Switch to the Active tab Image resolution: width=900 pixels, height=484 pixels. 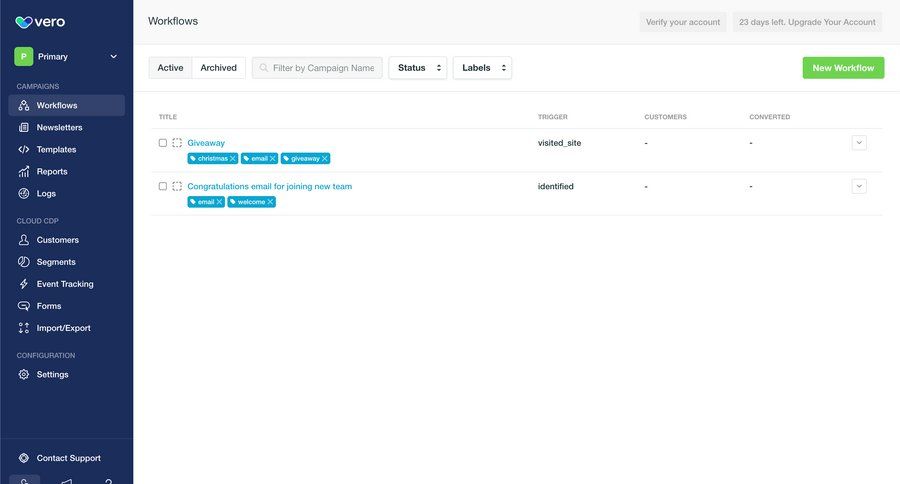[170, 68]
